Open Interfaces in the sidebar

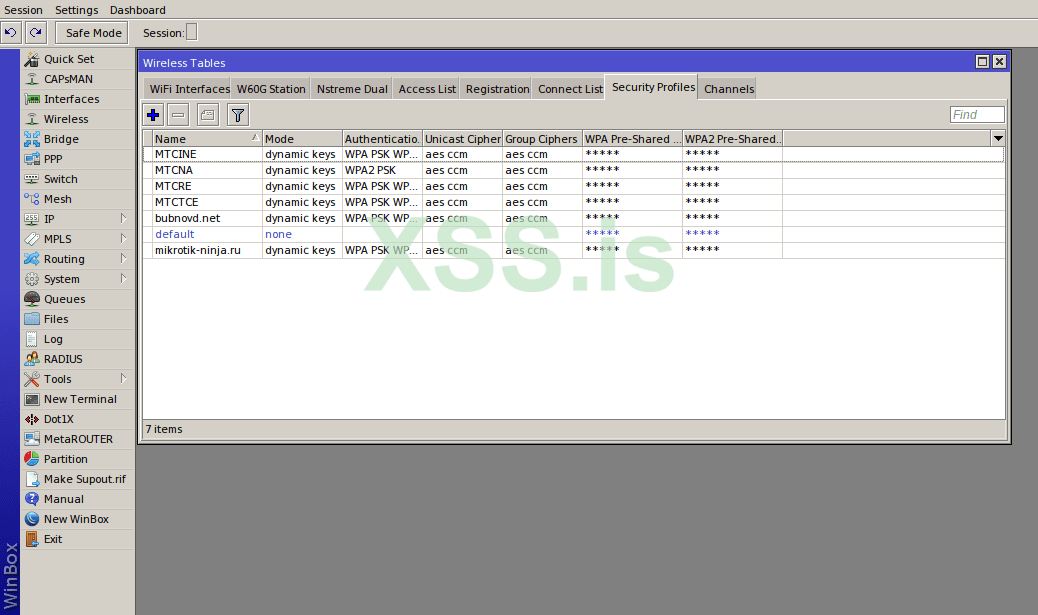click(x=77, y=99)
